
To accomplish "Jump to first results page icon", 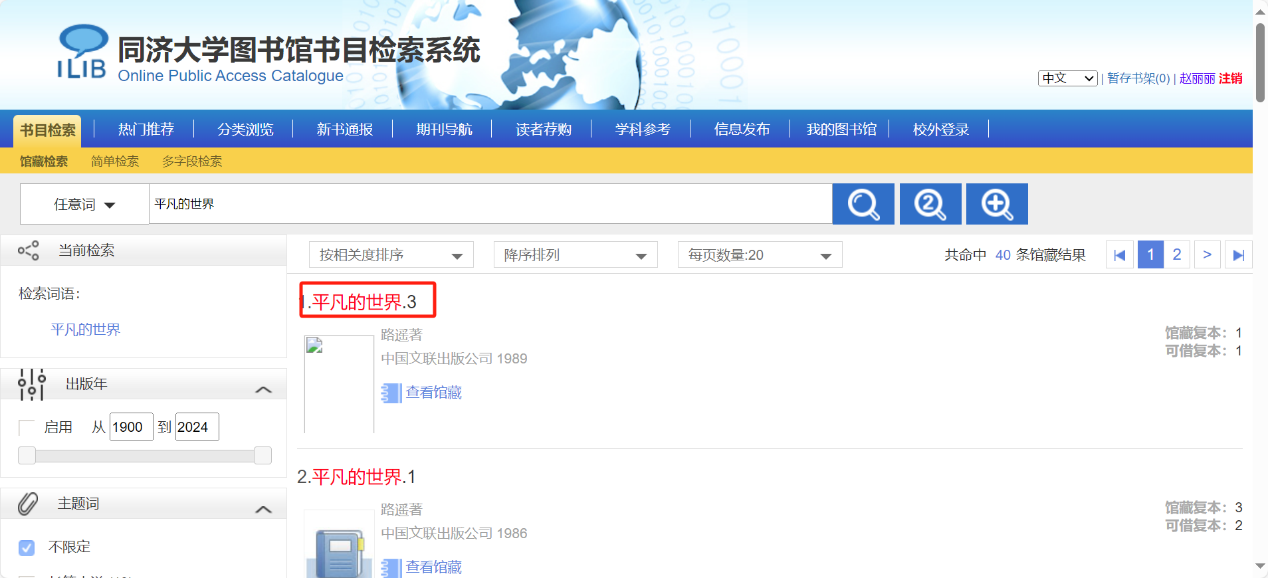I will tap(1120, 255).
